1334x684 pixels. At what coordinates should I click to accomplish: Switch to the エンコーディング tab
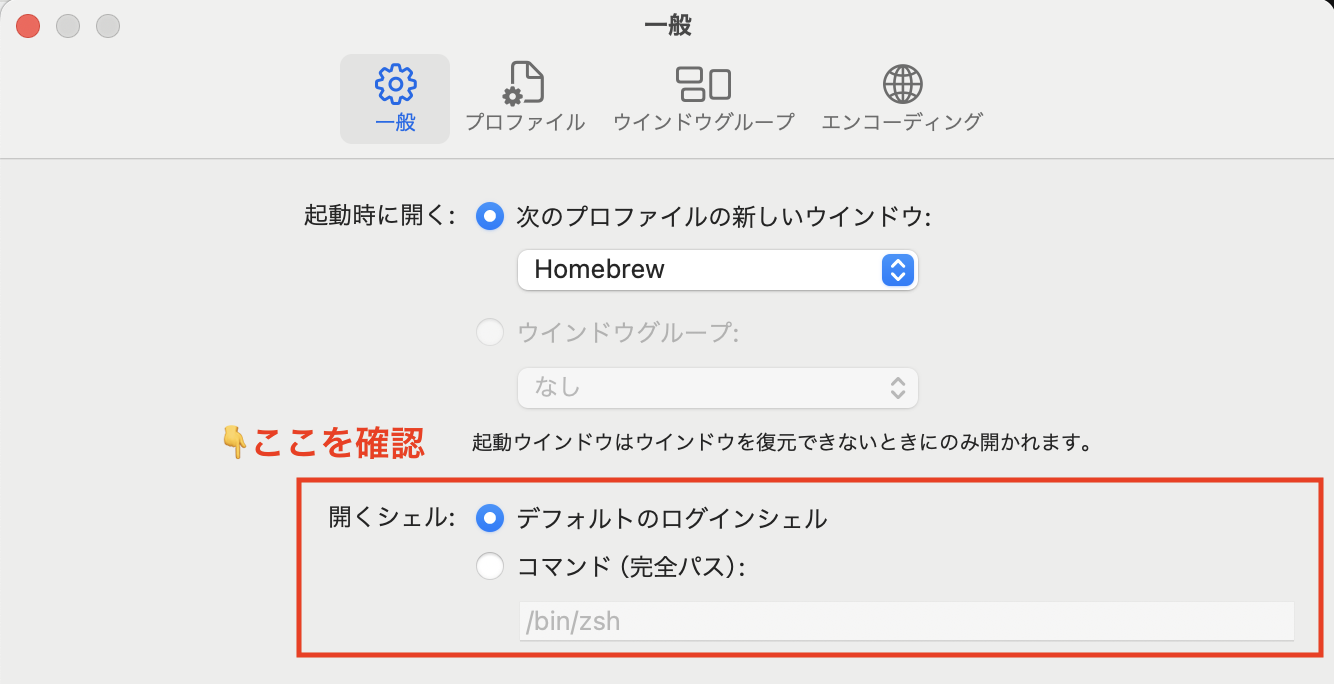tap(902, 97)
